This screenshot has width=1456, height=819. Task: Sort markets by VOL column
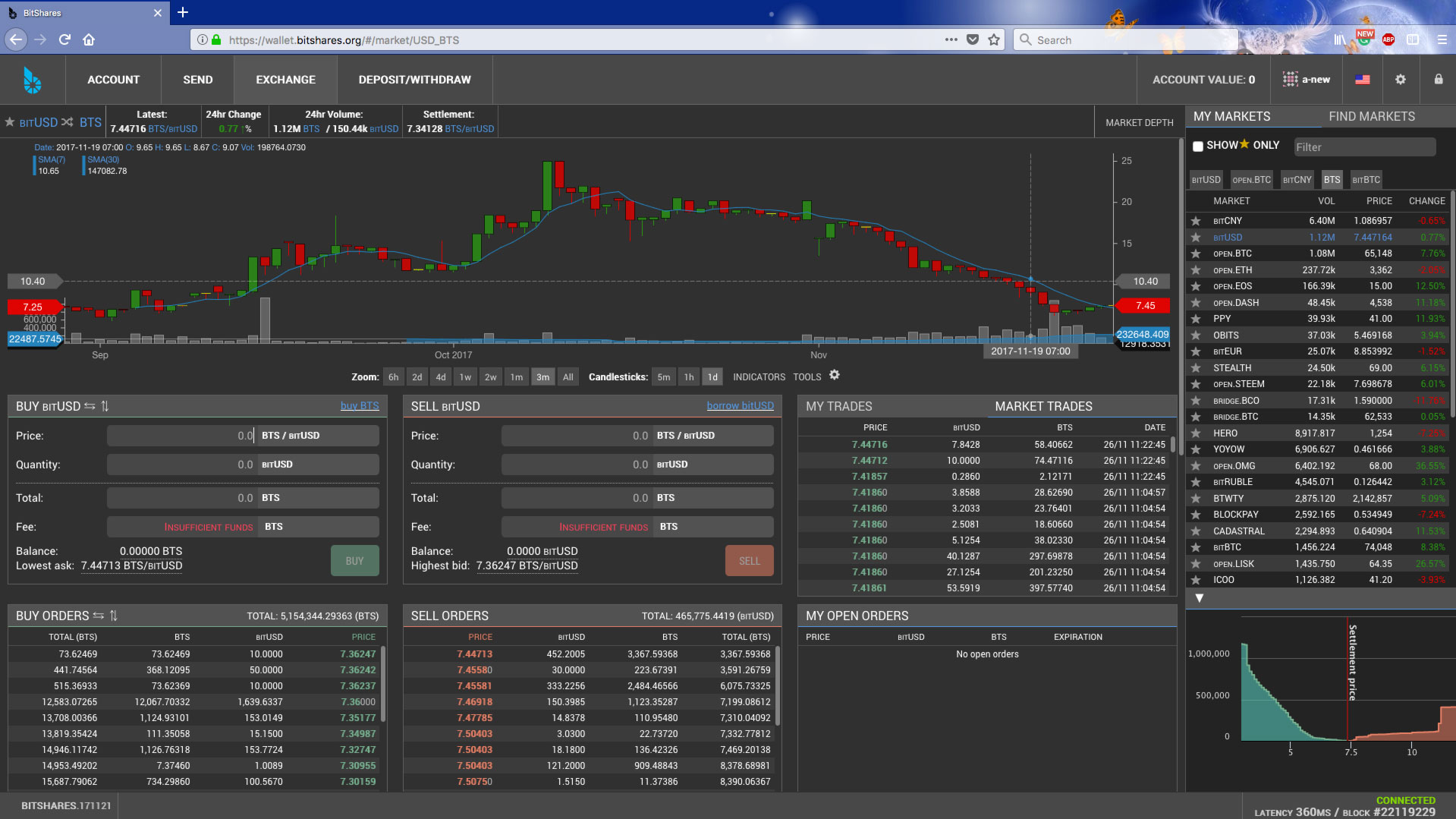tap(1325, 201)
